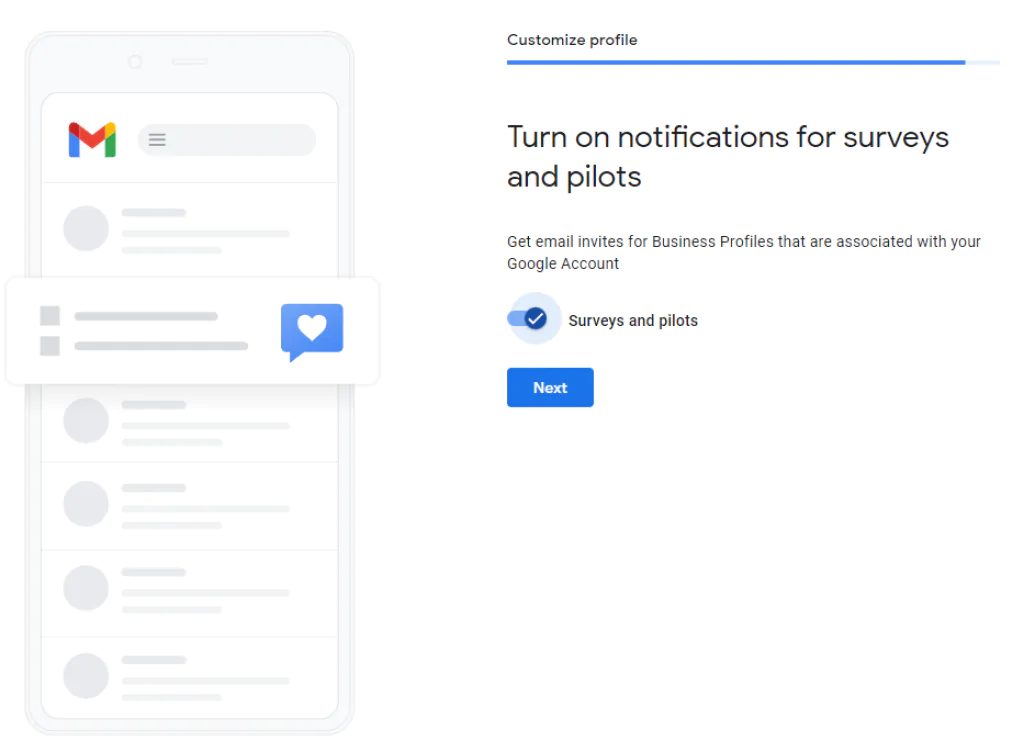Click the highlighted notification card
This screenshot has width=1024, height=753.
tap(193, 331)
